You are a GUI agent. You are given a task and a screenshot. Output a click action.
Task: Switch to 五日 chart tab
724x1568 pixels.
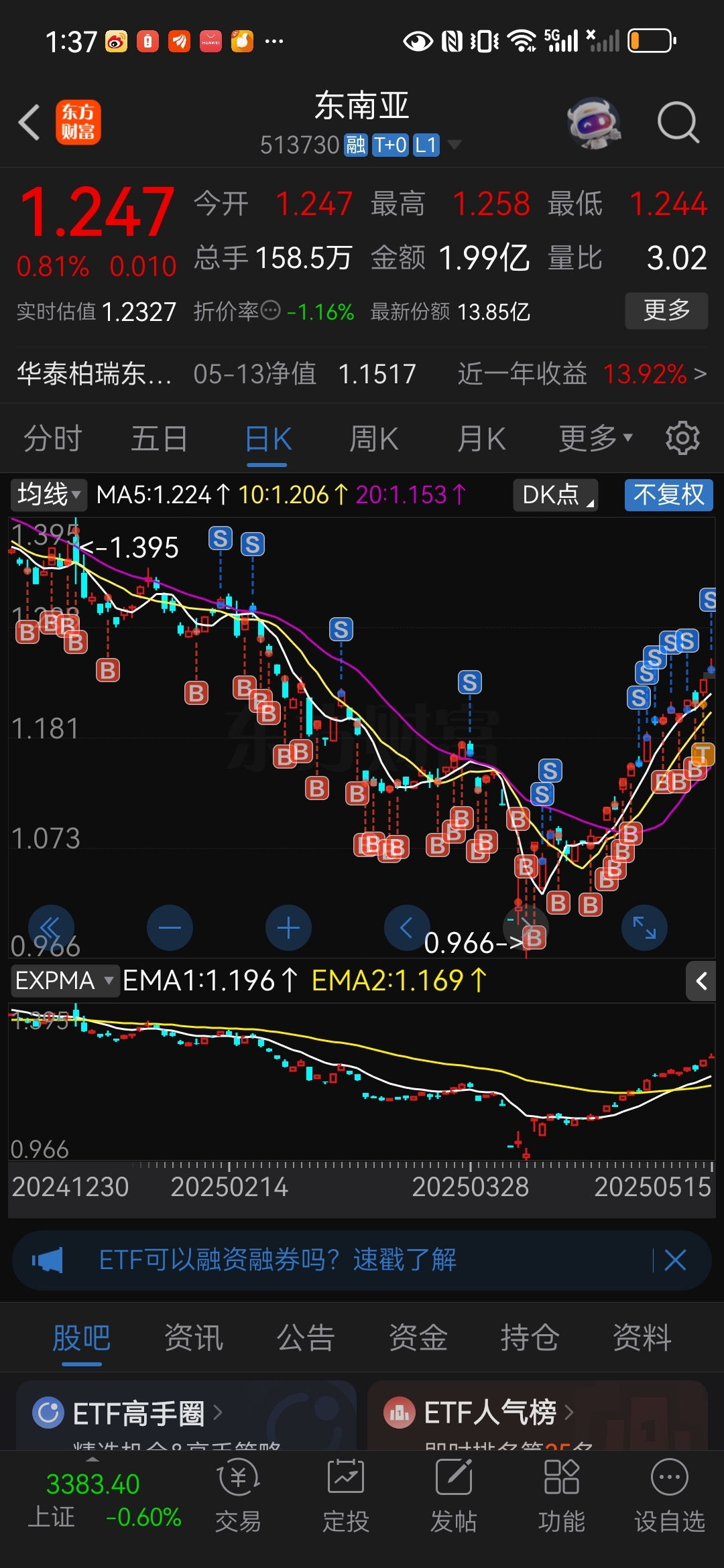tap(159, 439)
